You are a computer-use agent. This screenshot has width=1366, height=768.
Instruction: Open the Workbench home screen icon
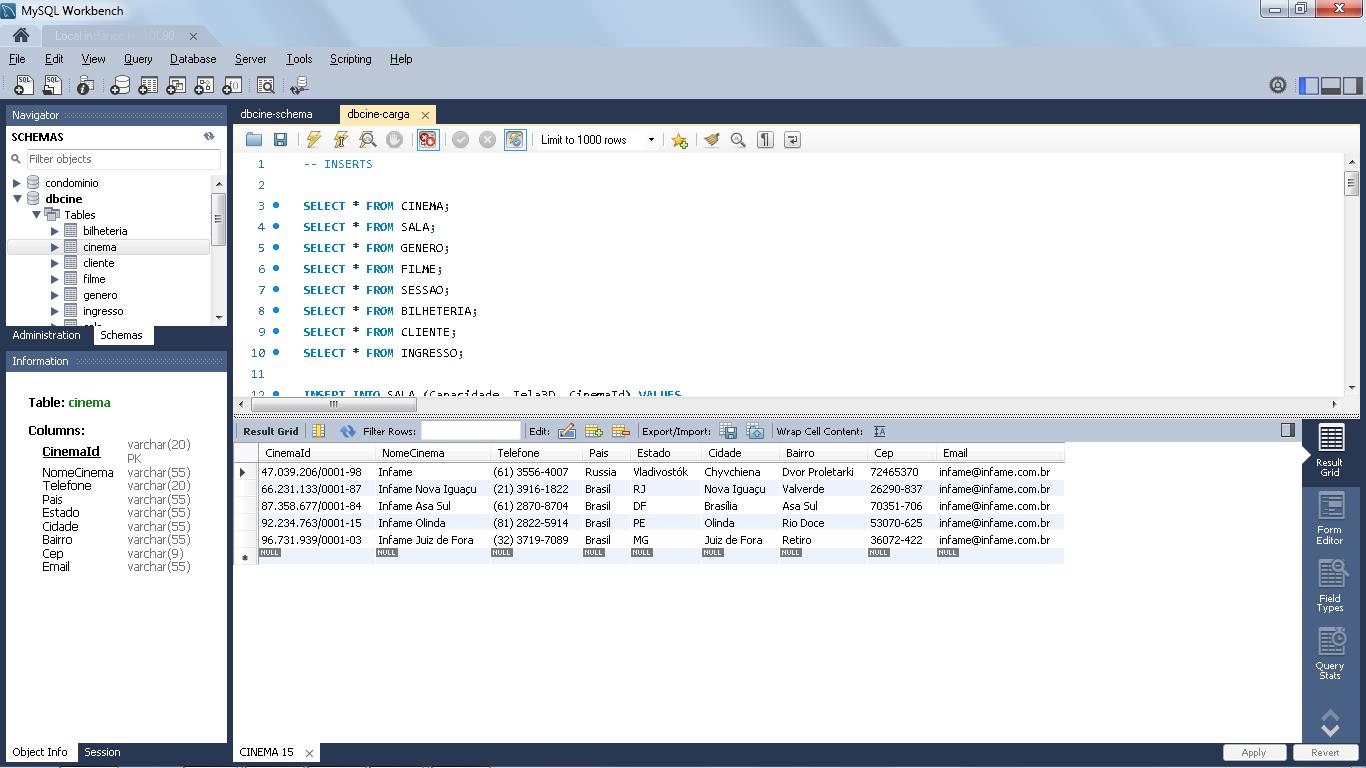pyautogui.click(x=21, y=35)
